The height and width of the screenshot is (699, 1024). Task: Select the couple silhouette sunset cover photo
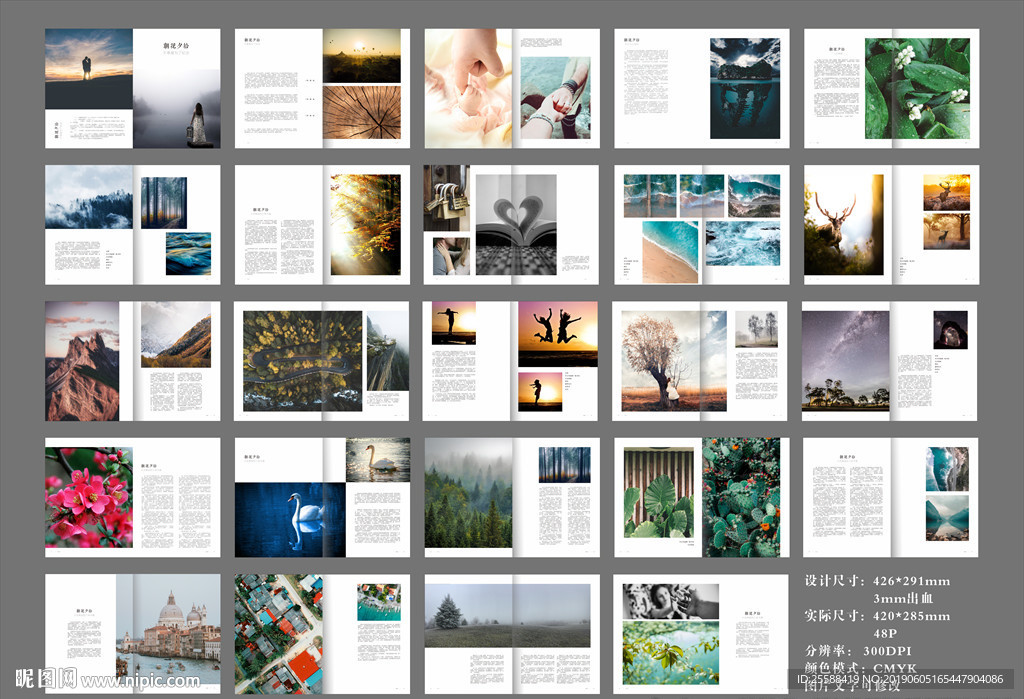89,69
